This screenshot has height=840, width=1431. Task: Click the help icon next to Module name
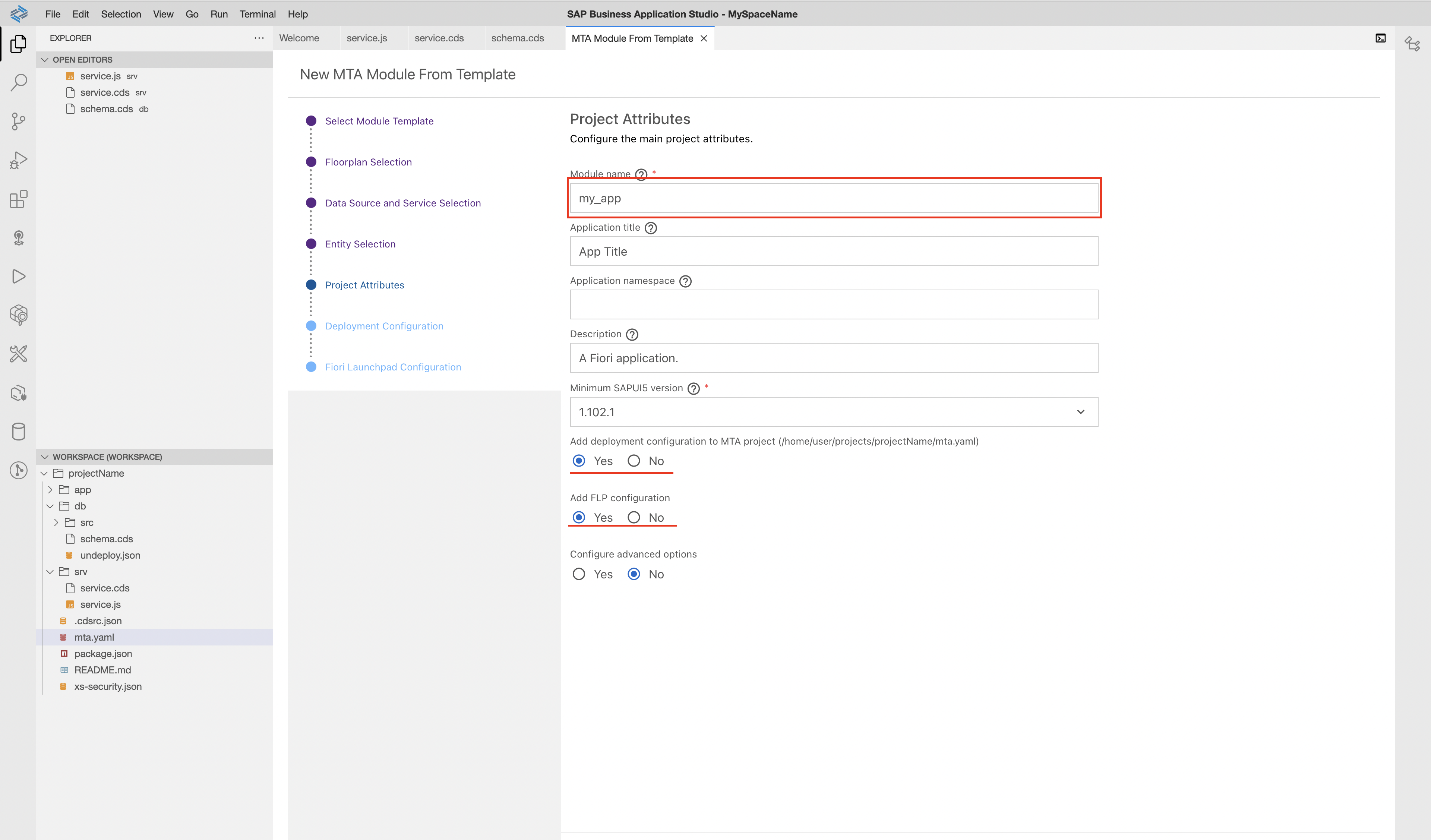(641, 174)
